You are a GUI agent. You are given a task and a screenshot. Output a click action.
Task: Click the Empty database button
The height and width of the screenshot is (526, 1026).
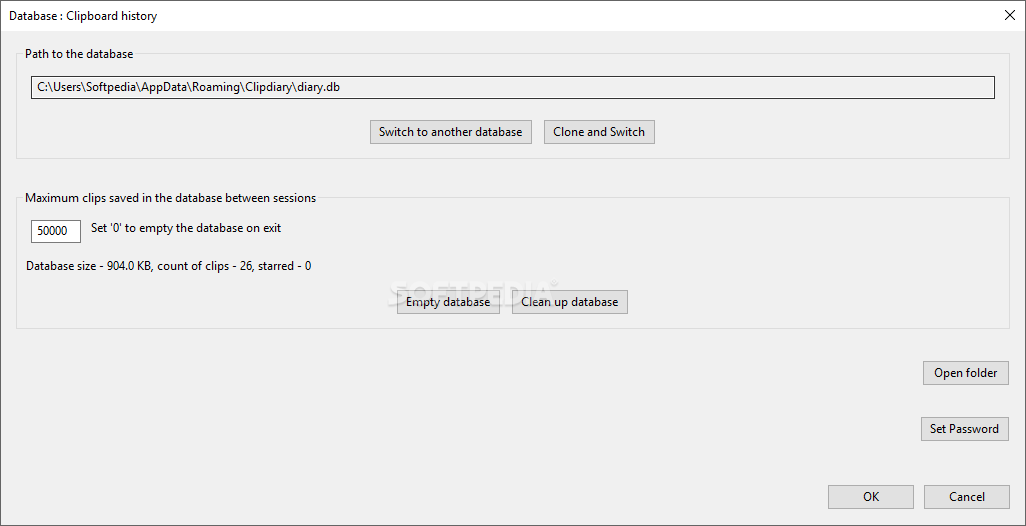click(448, 302)
